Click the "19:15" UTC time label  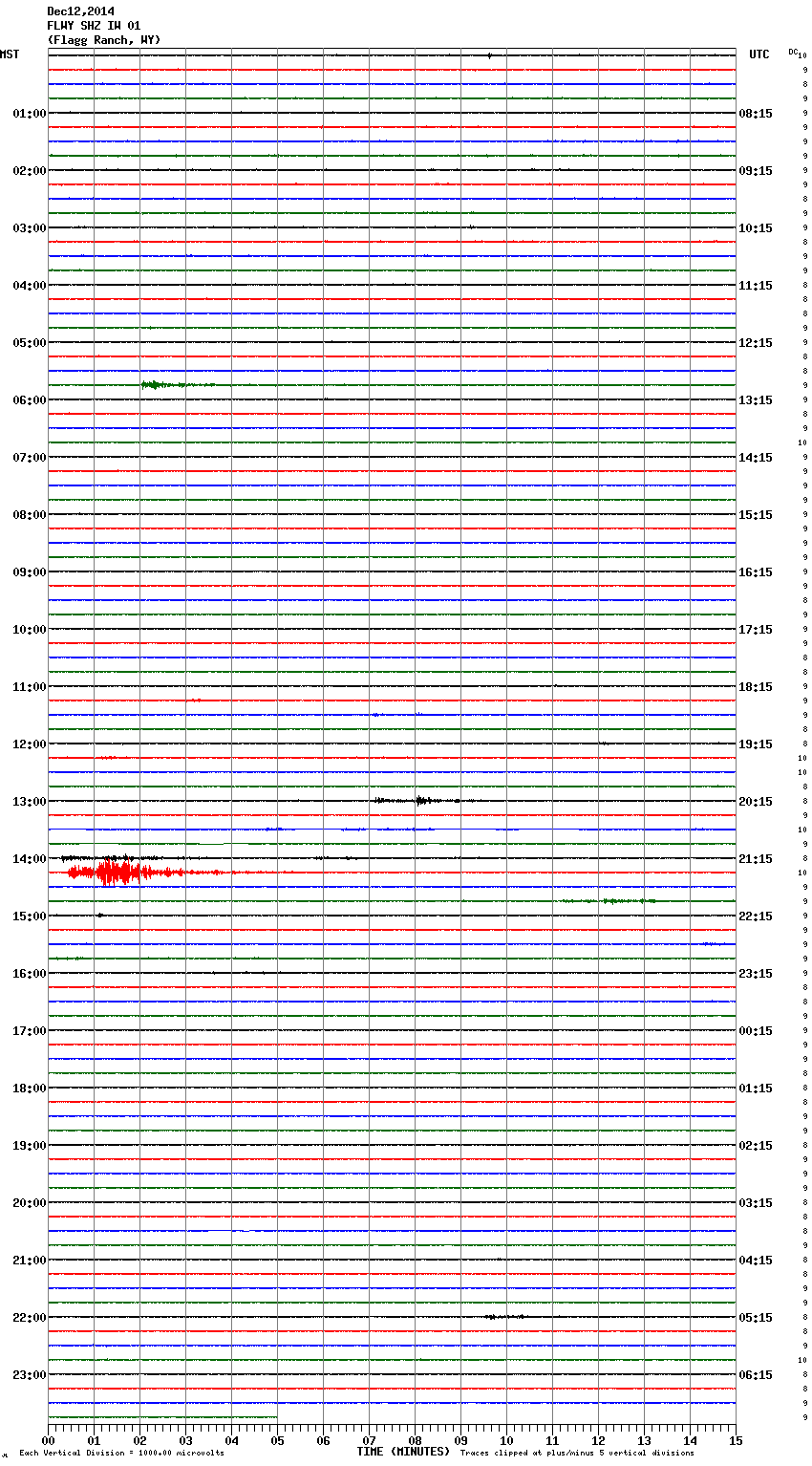tap(756, 744)
